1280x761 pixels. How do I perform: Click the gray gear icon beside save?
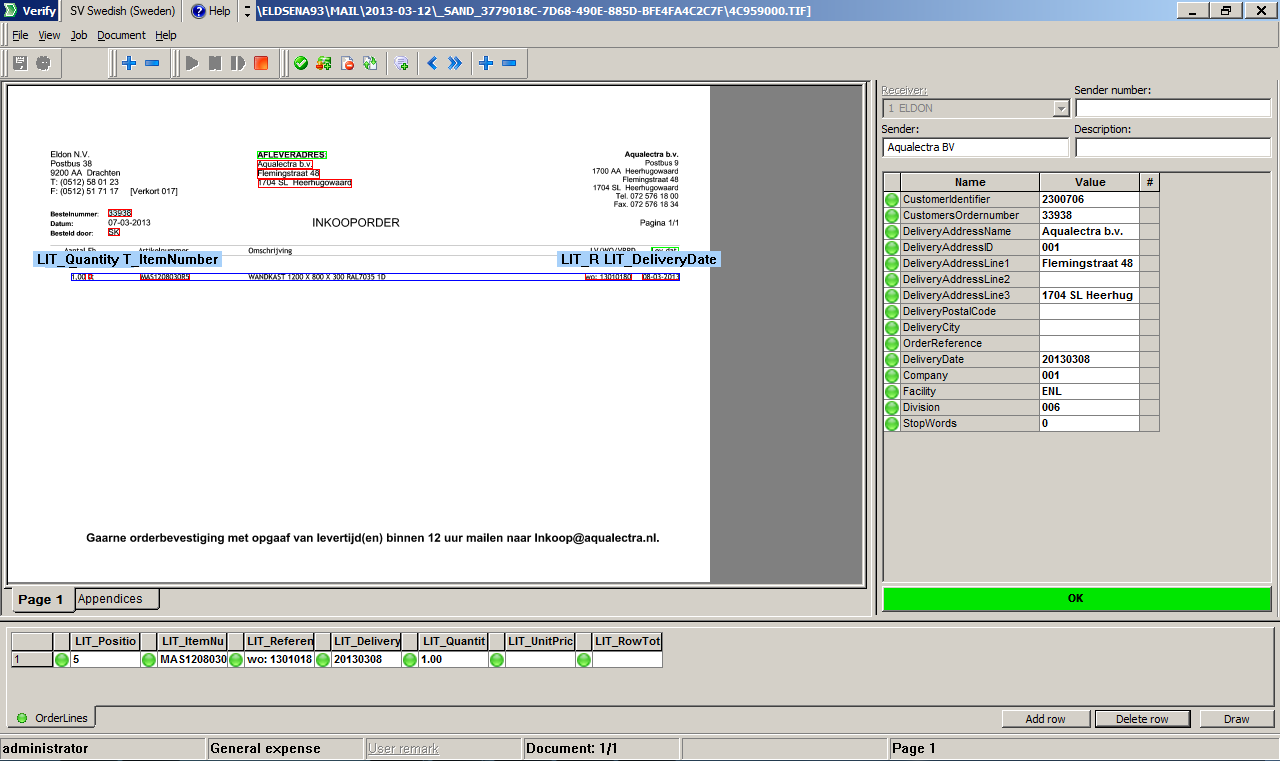(x=44, y=63)
